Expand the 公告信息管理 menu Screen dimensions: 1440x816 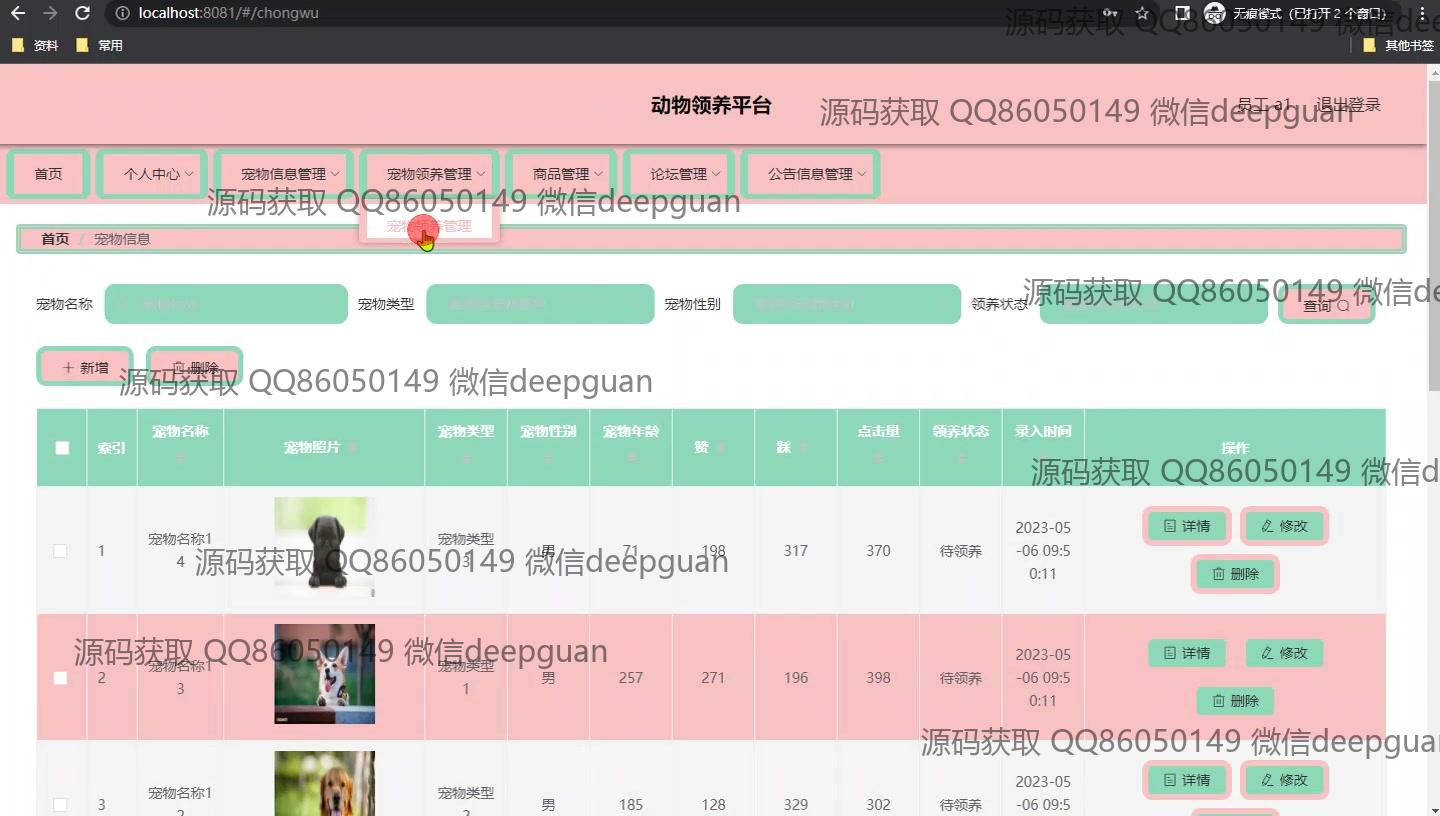pos(811,174)
